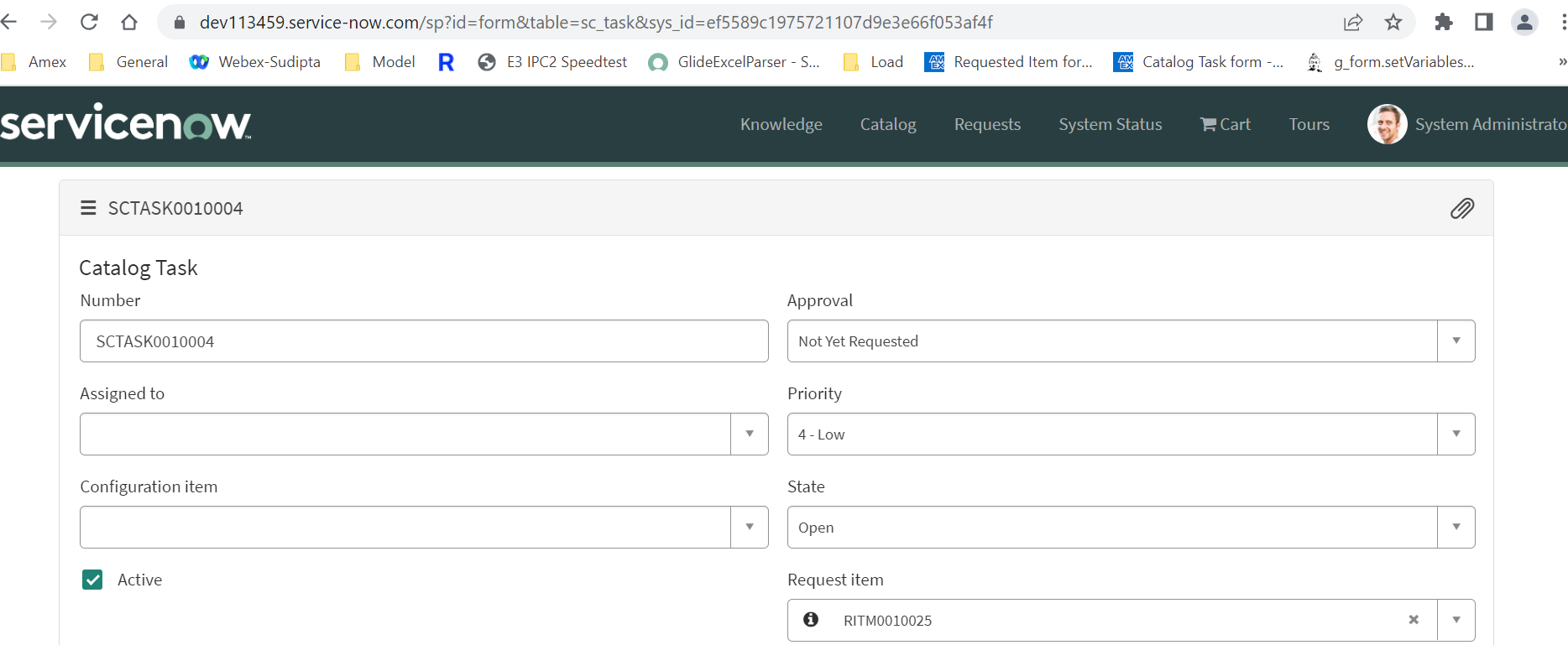Click the paperclip attachment icon
Image resolution: width=1568 pixels, height=645 pixels.
pos(1461,208)
